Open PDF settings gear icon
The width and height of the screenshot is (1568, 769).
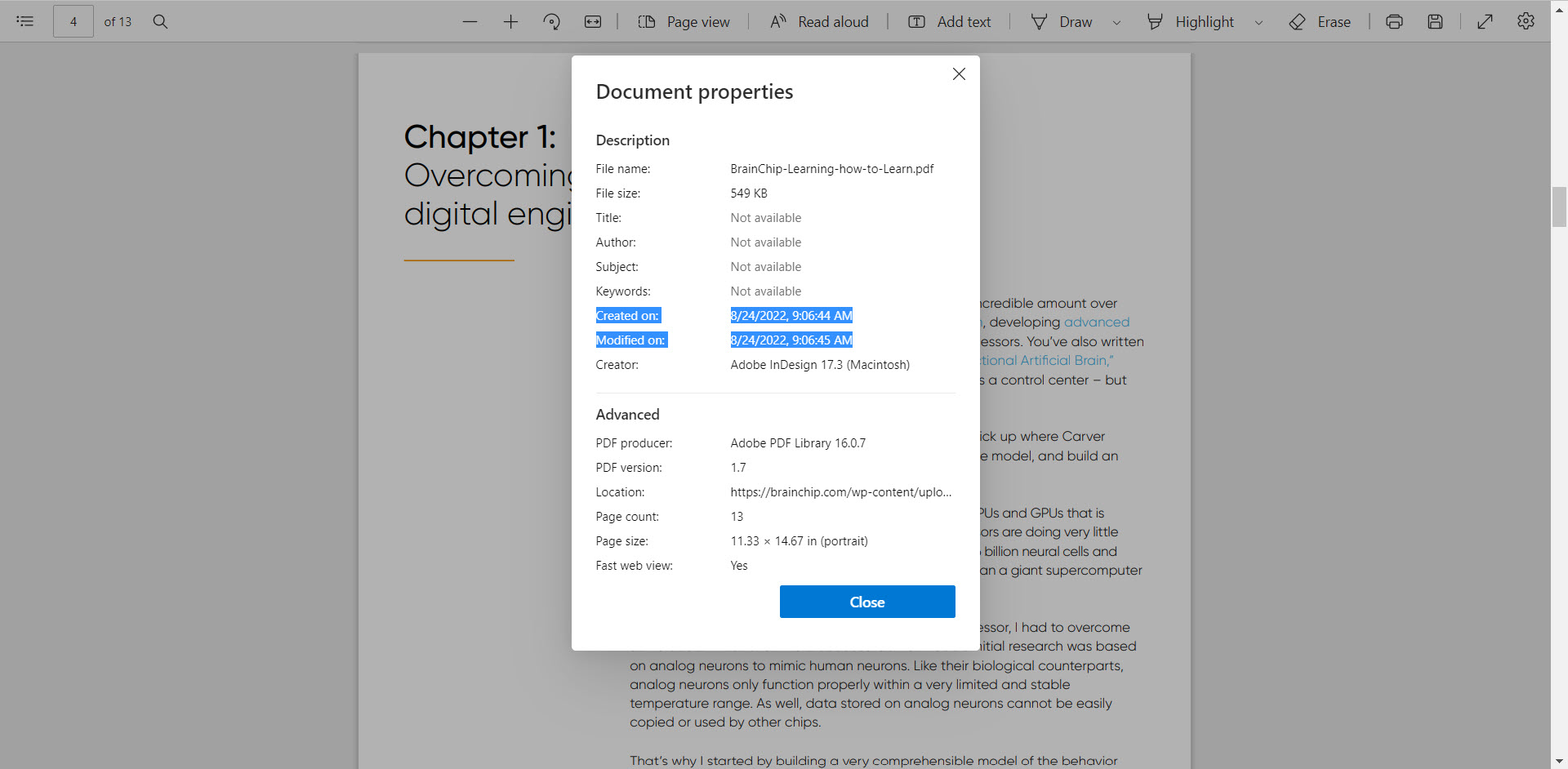pos(1526,21)
